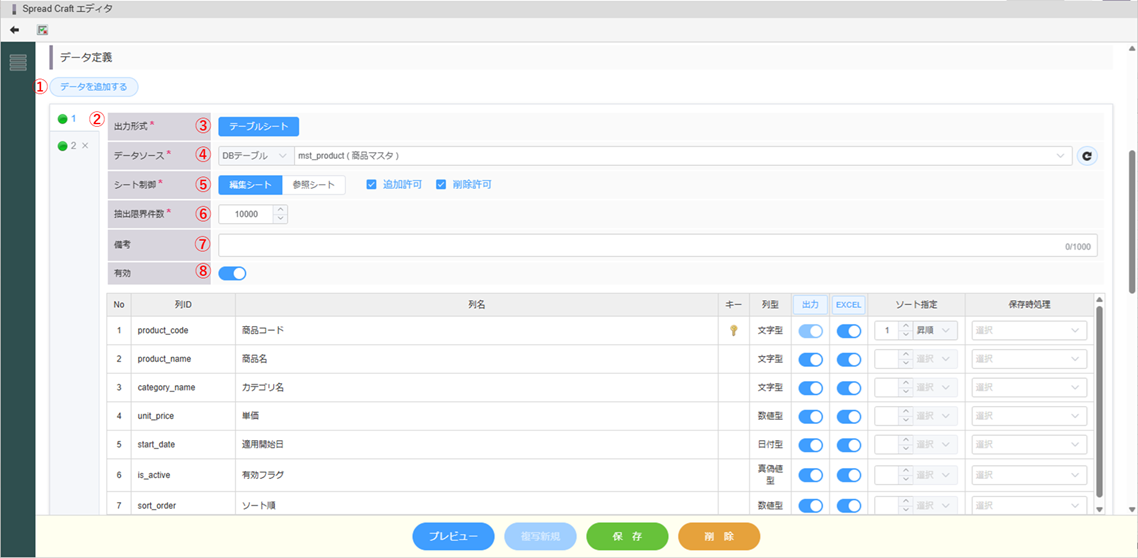The width and height of the screenshot is (1138, 558).
Task: Click the back arrow icon in toolbar
Action: 14,30
